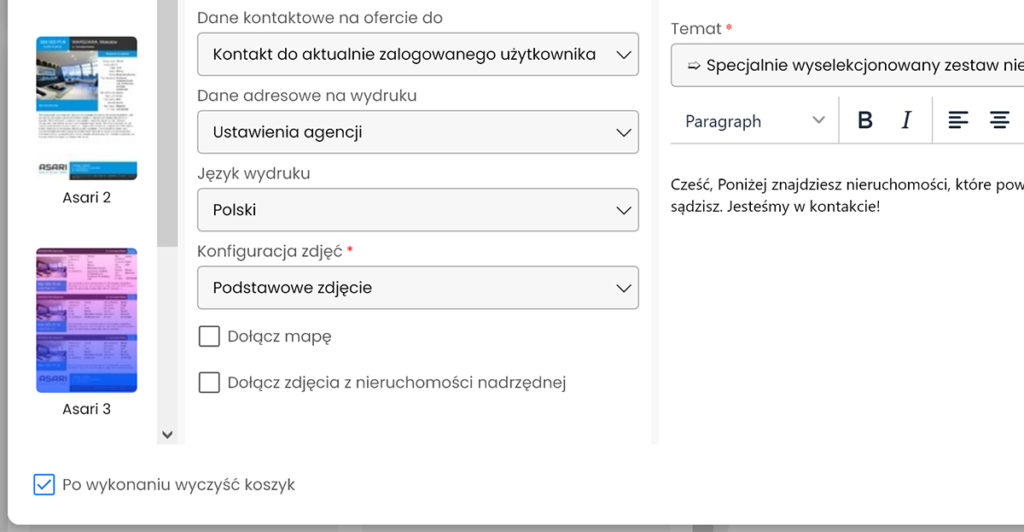The image size is (1024, 532).
Task: Open Dane kontaktowe na ofercie dropdown
Action: pyautogui.click(x=418, y=54)
